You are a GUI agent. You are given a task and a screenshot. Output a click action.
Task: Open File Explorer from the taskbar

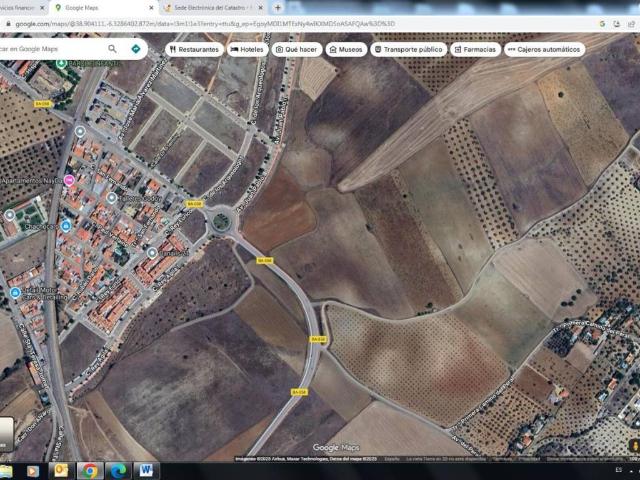[x=6, y=471]
